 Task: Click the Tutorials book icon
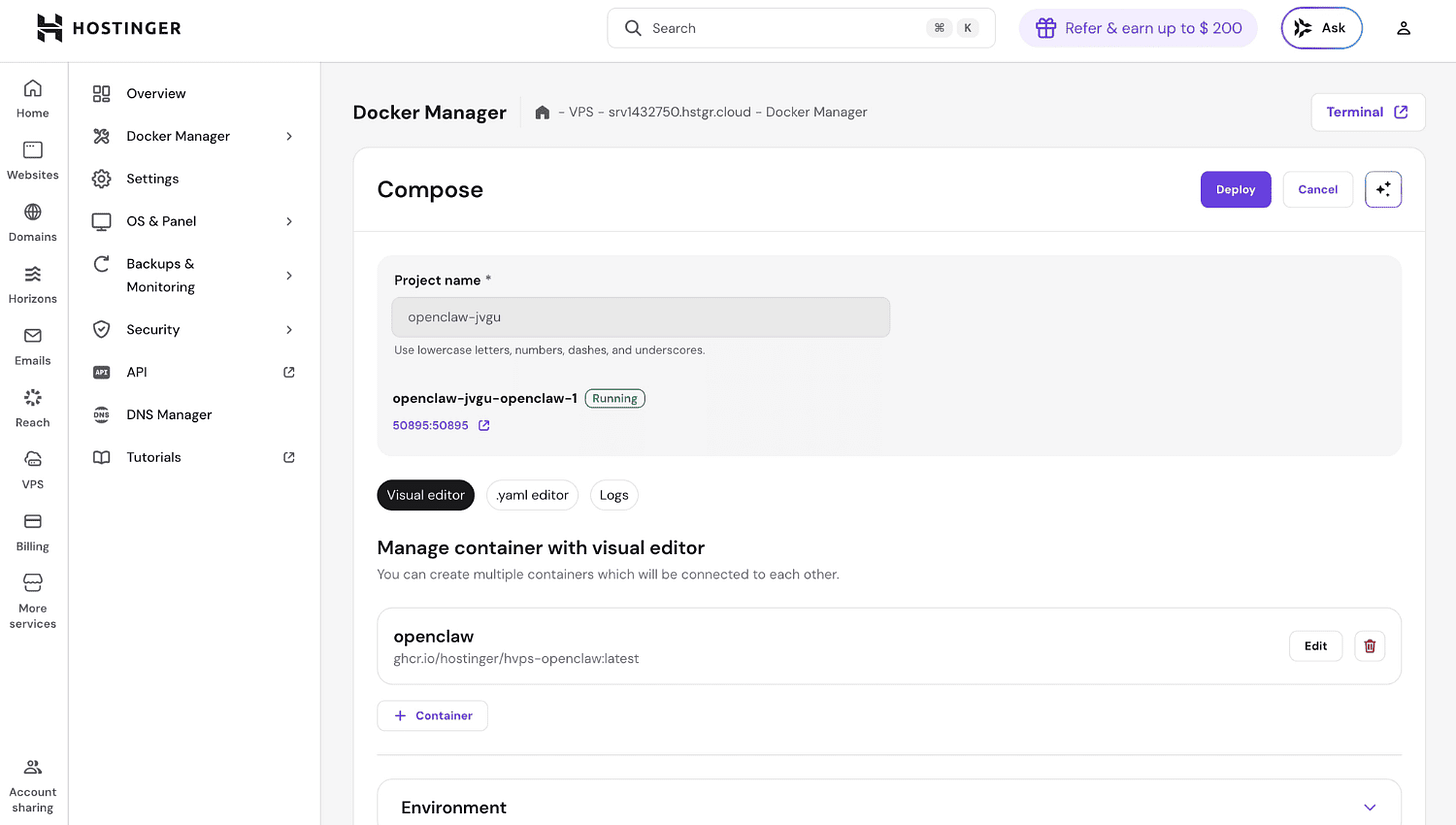tap(101, 457)
